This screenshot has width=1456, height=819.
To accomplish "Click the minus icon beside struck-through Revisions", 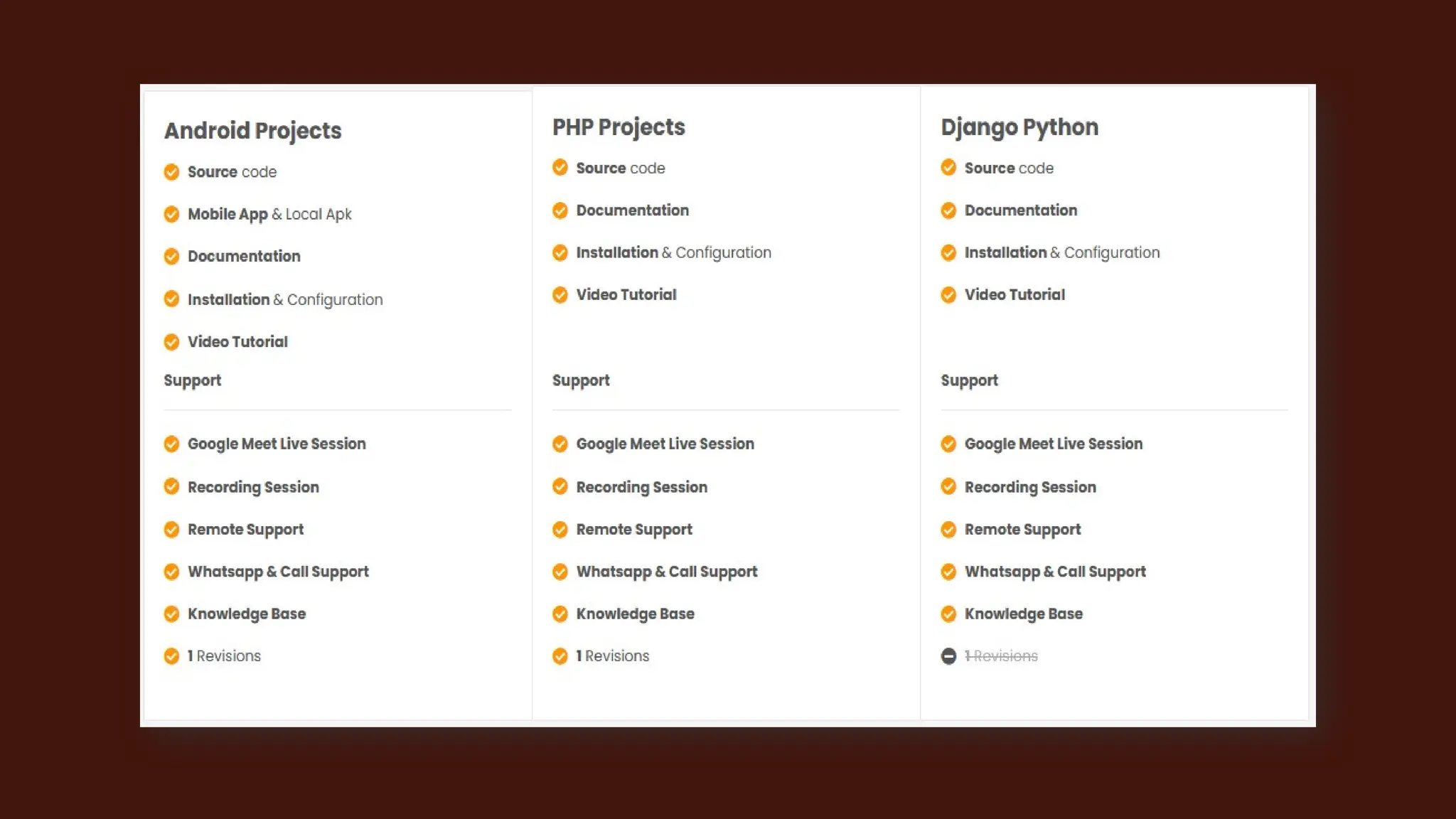I will click(948, 656).
